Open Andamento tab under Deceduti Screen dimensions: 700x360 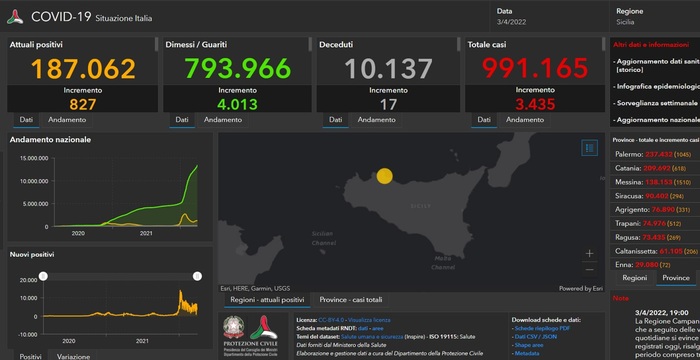click(x=376, y=120)
